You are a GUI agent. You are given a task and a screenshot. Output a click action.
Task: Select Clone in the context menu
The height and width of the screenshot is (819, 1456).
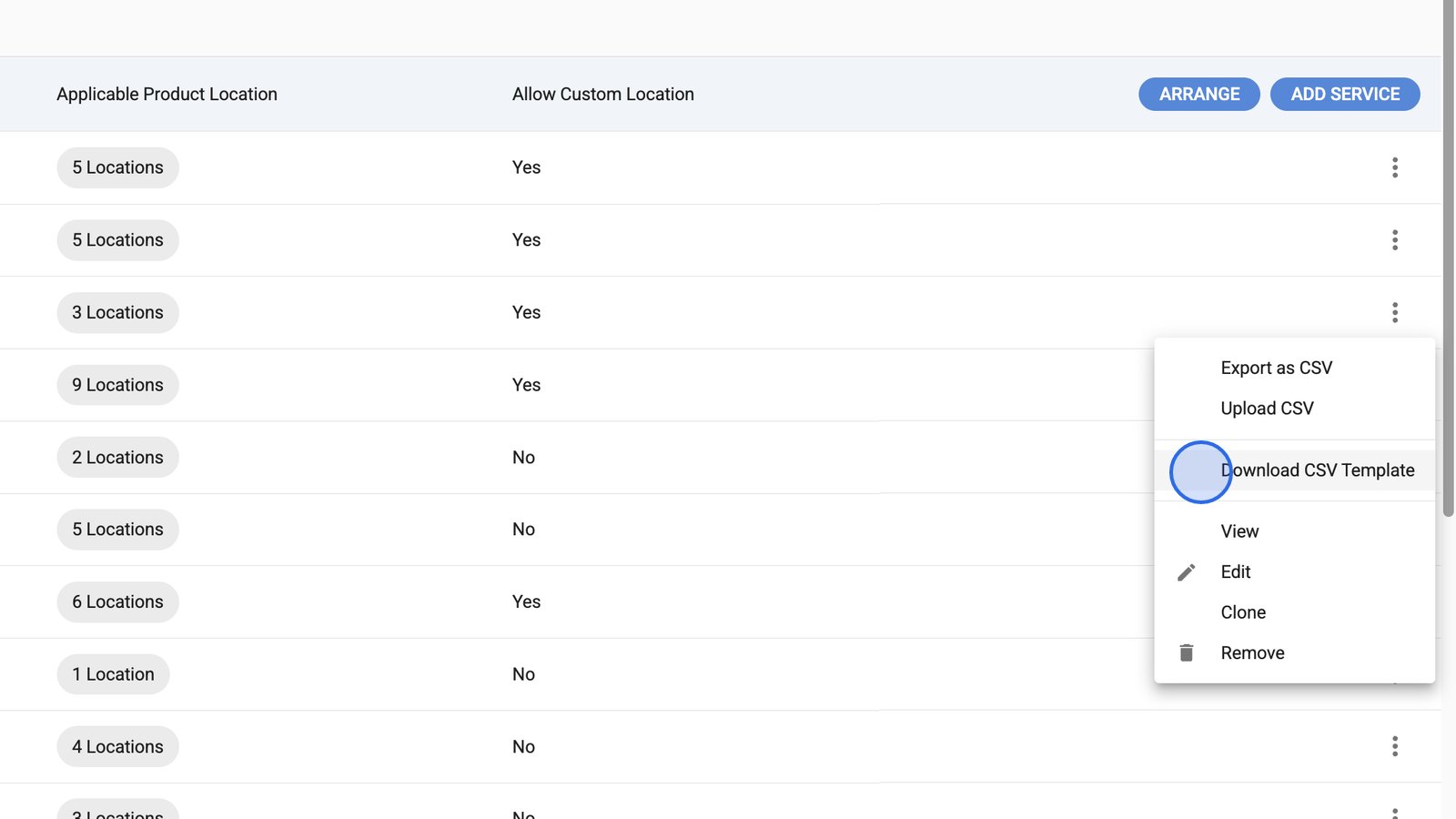point(1243,612)
